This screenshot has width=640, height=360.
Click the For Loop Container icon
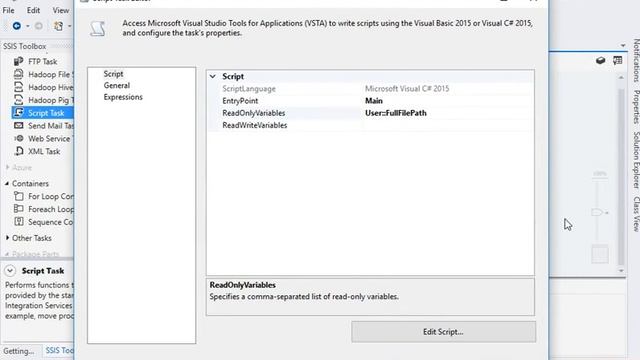pos(18,196)
